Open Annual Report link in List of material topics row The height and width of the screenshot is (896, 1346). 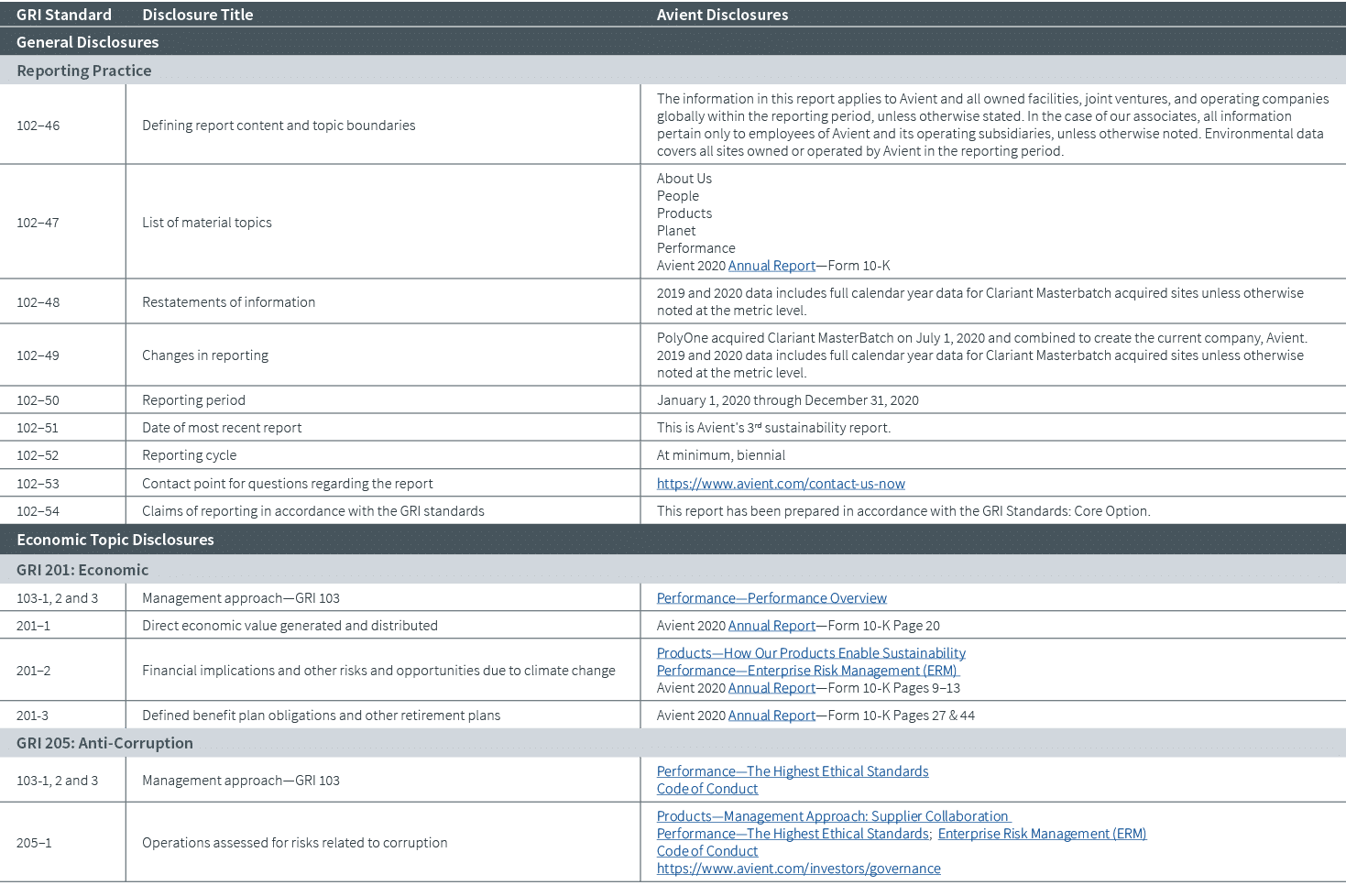tap(771, 266)
